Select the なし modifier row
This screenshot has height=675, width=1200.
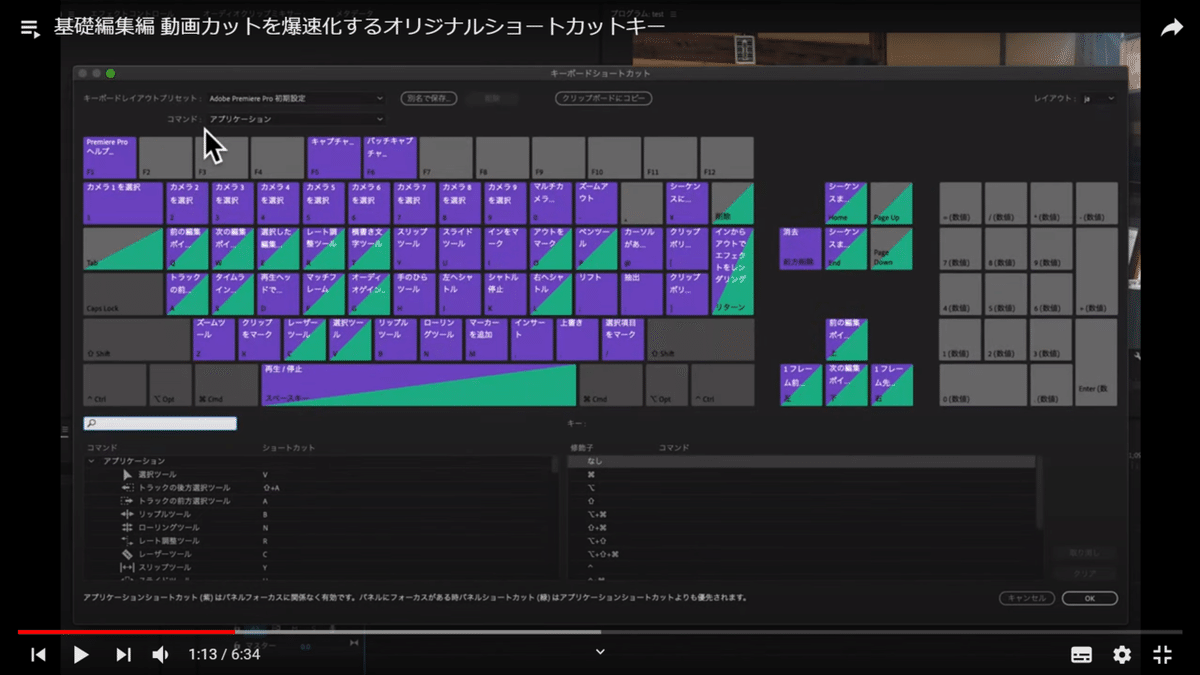[x=801, y=462]
